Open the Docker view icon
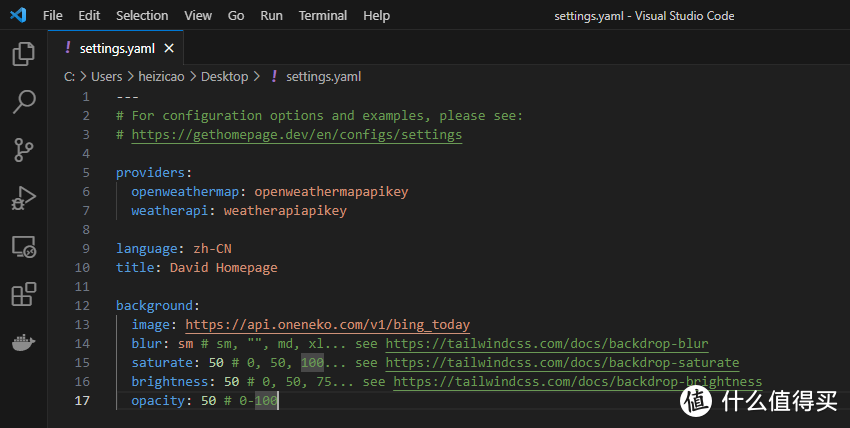Viewport: 850px width, 428px height. (x=23, y=343)
